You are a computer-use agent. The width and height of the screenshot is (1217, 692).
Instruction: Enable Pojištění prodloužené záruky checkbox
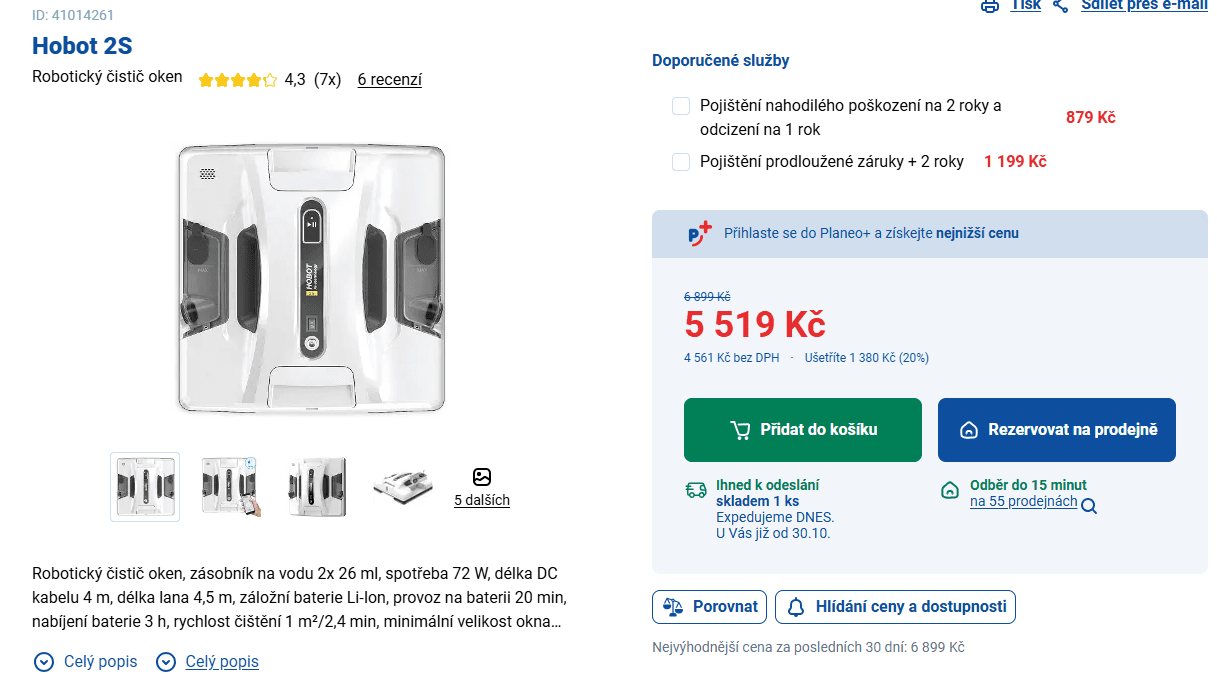[681, 161]
